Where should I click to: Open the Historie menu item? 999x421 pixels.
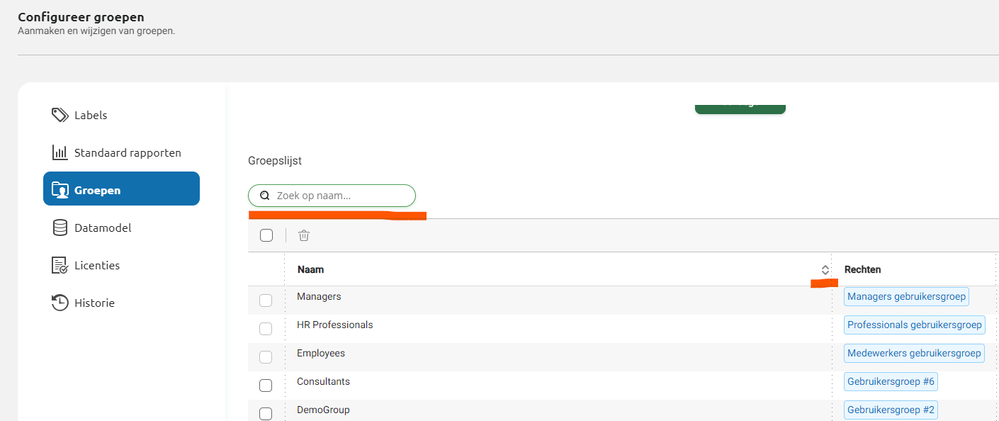coord(94,303)
